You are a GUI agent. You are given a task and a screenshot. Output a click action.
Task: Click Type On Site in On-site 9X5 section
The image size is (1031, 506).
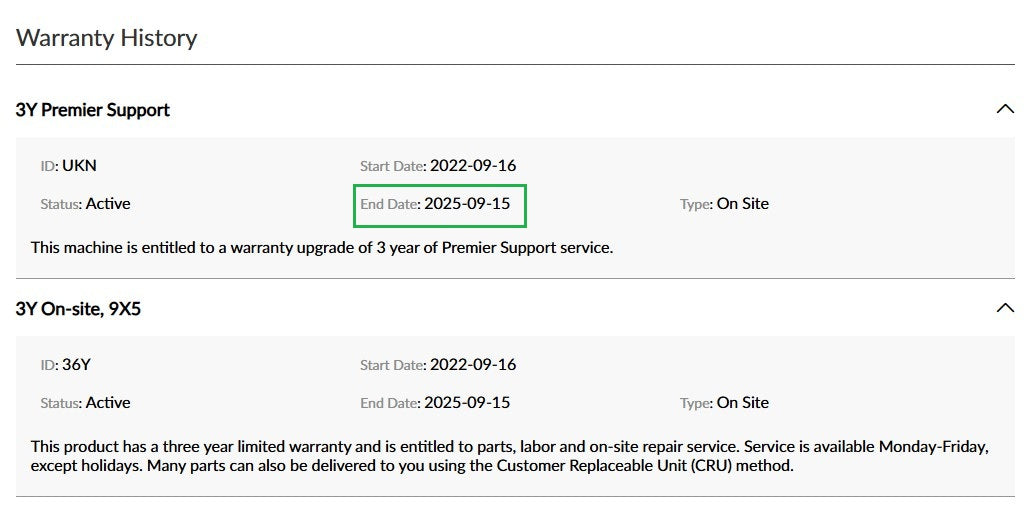(742, 402)
